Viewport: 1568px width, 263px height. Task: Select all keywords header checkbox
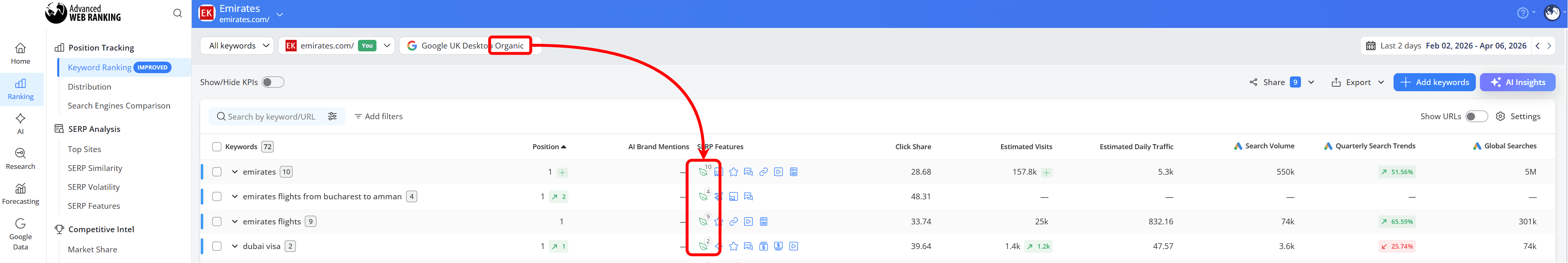pos(217,146)
